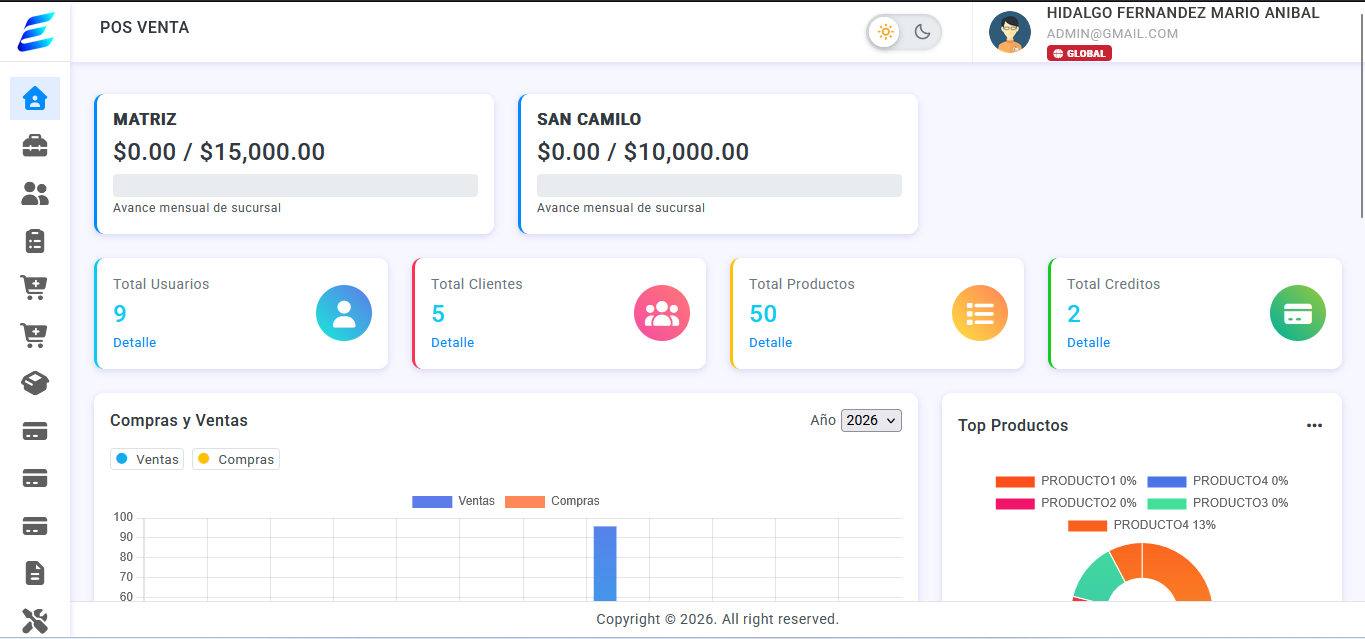The height and width of the screenshot is (639, 1365).
Task: Open Detalle link under Total Creditos
Action: tap(1088, 343)
